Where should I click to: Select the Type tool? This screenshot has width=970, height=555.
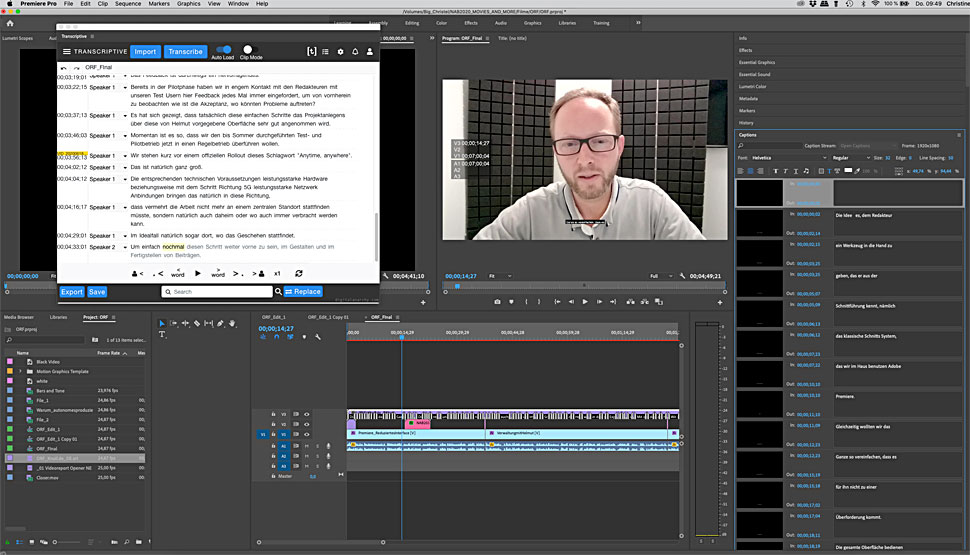tap(162, 334)
